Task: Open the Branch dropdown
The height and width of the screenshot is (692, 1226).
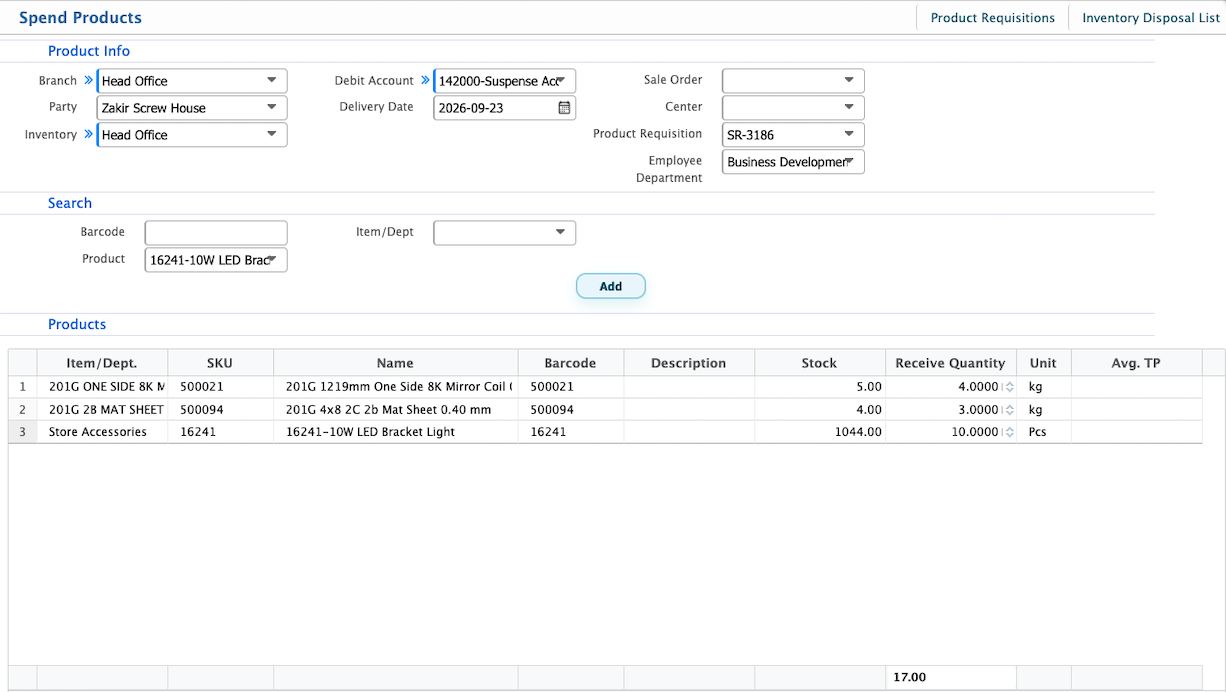Action: point(192,81)
